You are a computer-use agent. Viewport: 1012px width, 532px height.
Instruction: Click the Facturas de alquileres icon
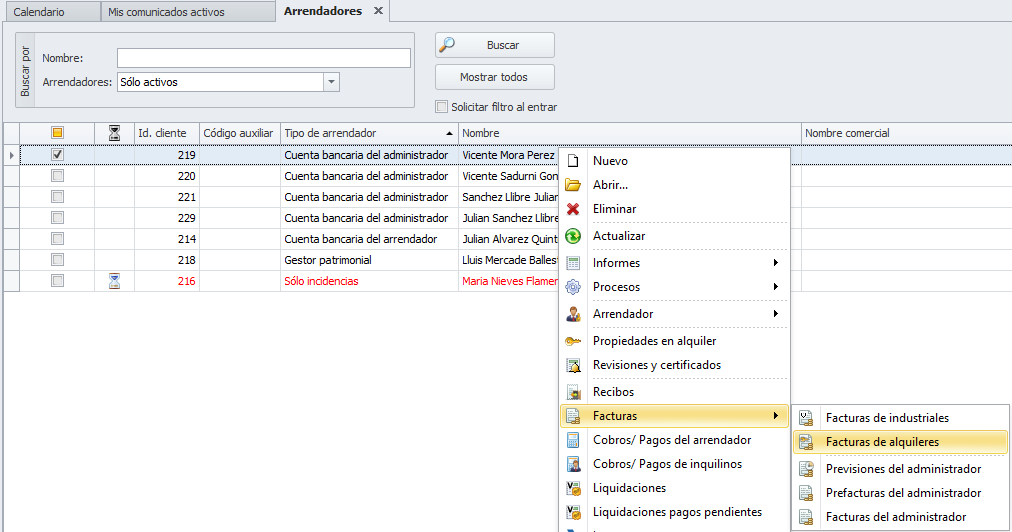coord(805,442)
